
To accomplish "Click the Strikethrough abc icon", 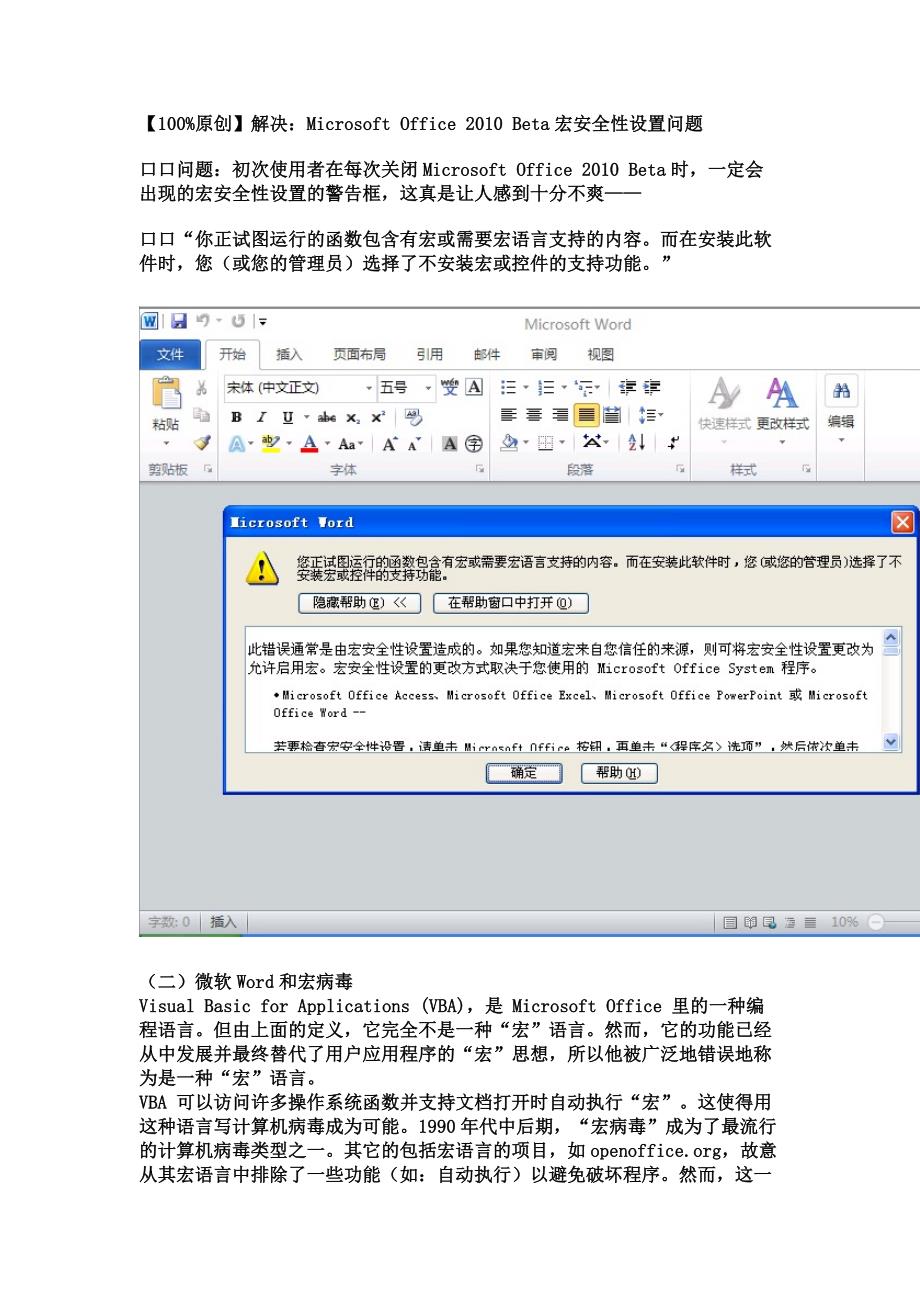I will pyautogui.click(x=327, y=418).
